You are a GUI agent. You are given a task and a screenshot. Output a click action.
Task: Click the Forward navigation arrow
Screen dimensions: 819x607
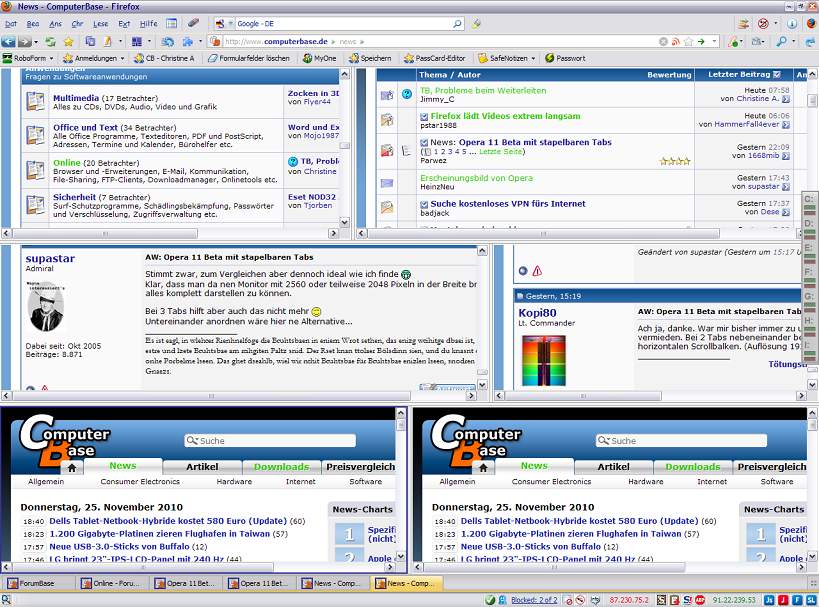24,41
